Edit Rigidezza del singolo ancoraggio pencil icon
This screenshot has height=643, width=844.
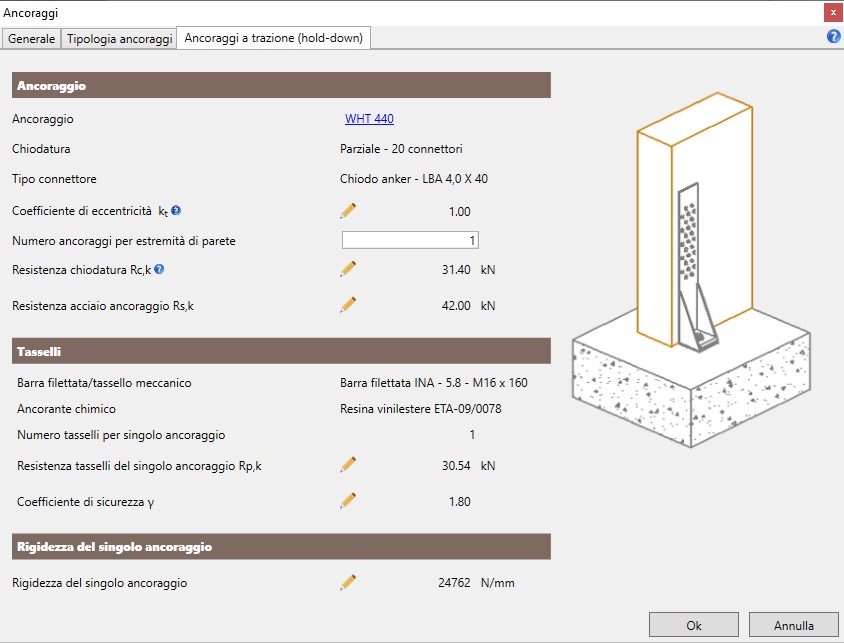click(348, 582)
